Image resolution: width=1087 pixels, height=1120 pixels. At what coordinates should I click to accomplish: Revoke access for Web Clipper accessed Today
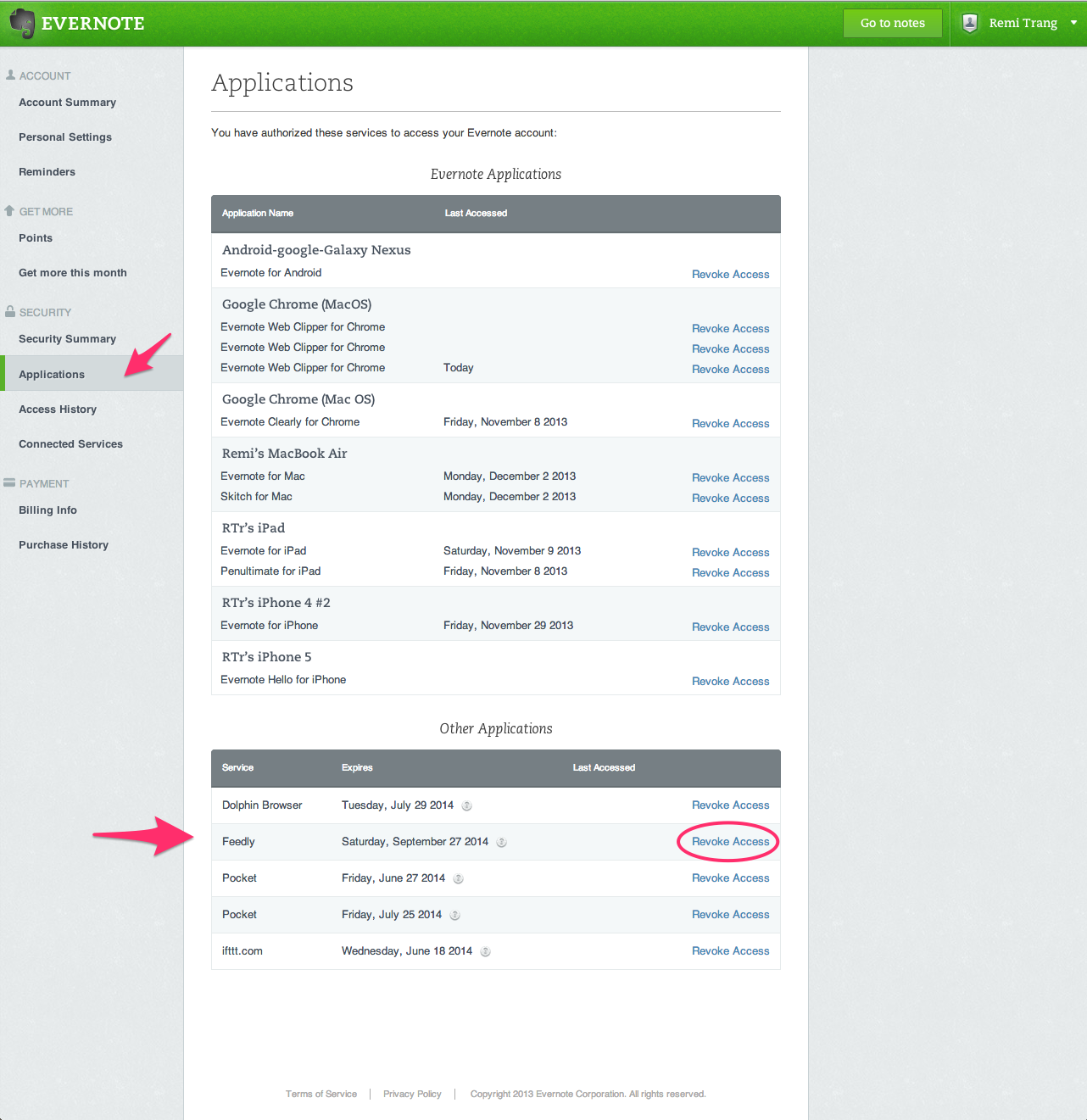(730, 370)
